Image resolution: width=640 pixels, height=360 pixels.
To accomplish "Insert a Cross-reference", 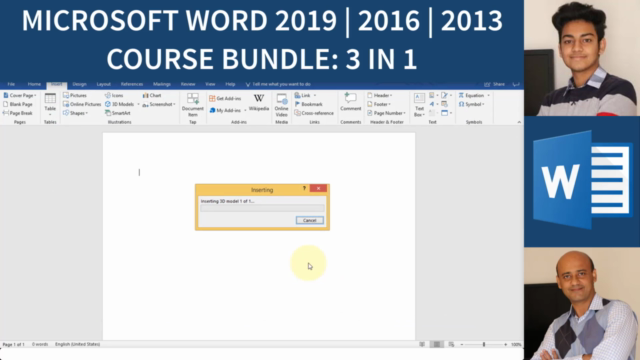I will (314, 113).
